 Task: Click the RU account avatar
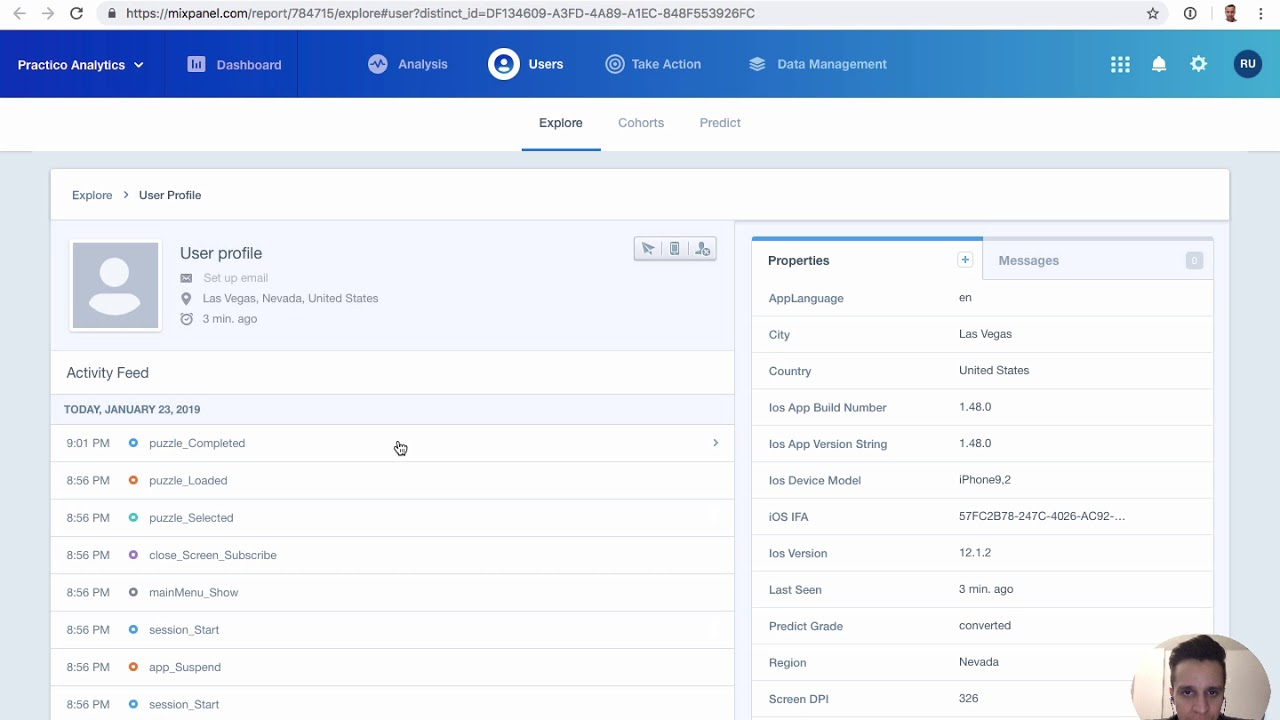coord(1247,64)
